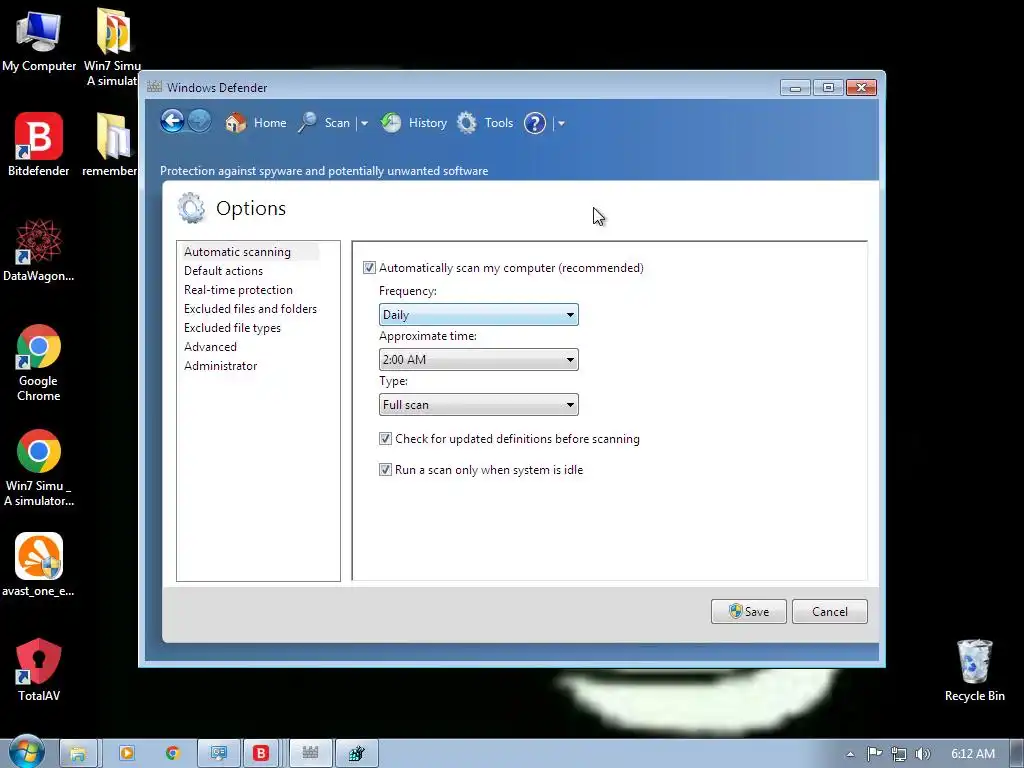The image size is (1024, 768).
Task: Click the Home toolbar label
Action: click(270, 123)
